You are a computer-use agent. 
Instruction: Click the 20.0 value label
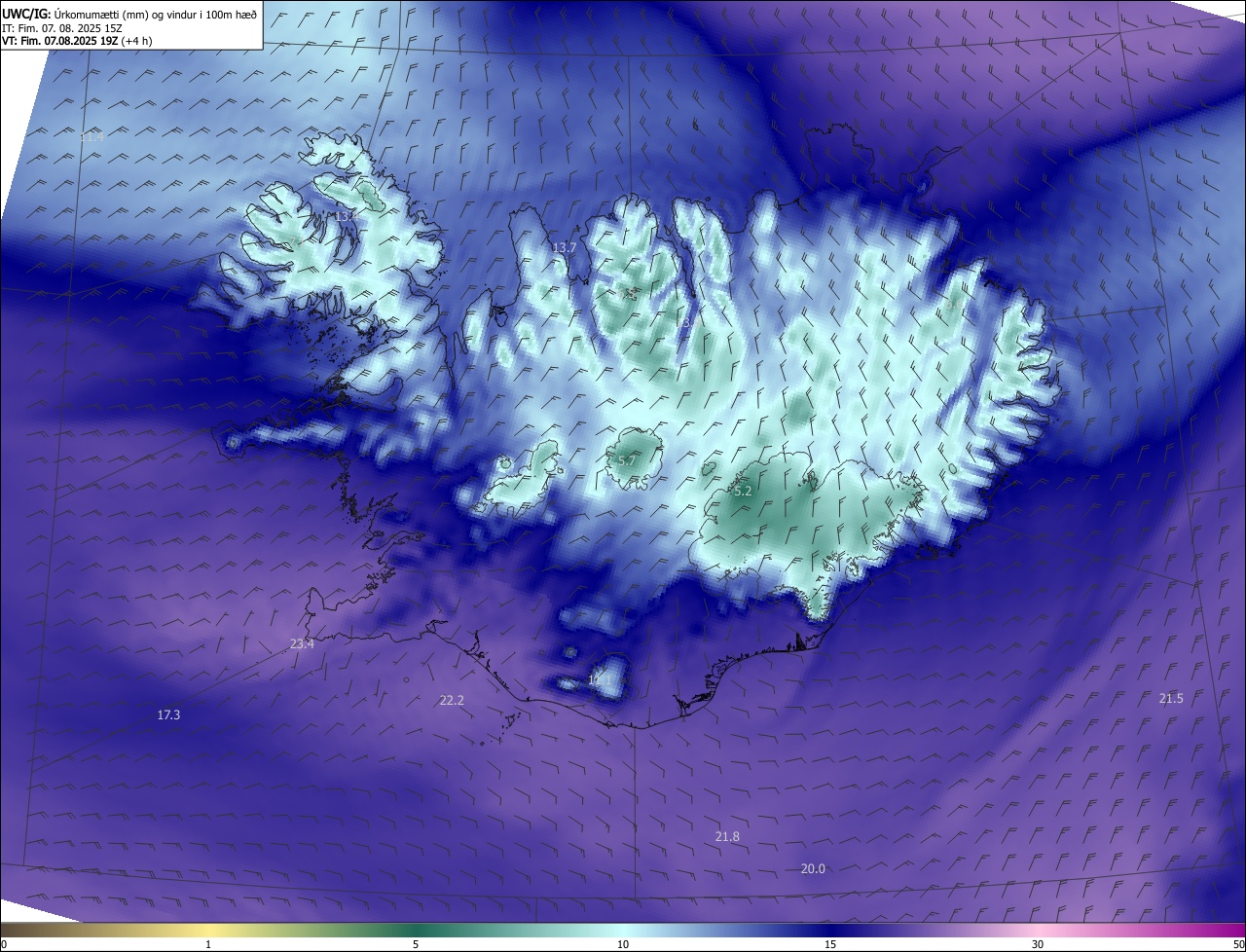pos(813,868)
